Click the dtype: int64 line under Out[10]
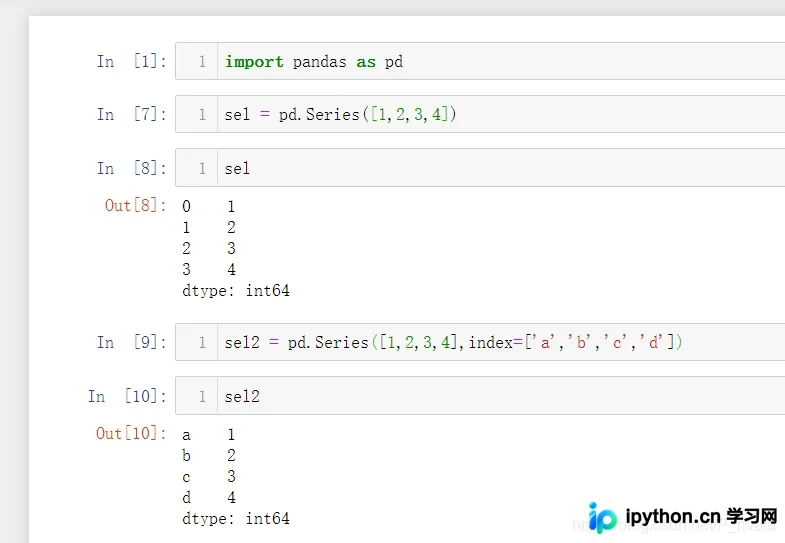Image resolution: width=785 pixels, height=543 pixels. pos(236,518)
